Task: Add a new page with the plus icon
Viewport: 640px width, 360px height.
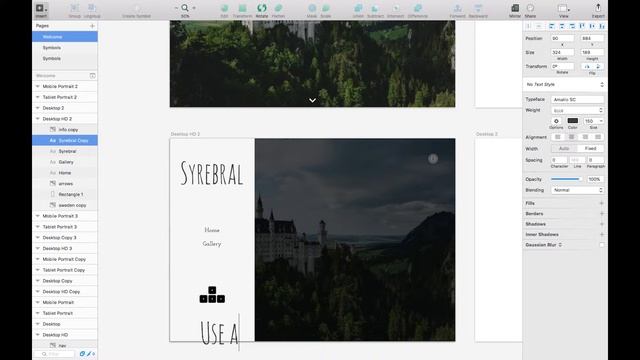Action: tap(92, 26)
